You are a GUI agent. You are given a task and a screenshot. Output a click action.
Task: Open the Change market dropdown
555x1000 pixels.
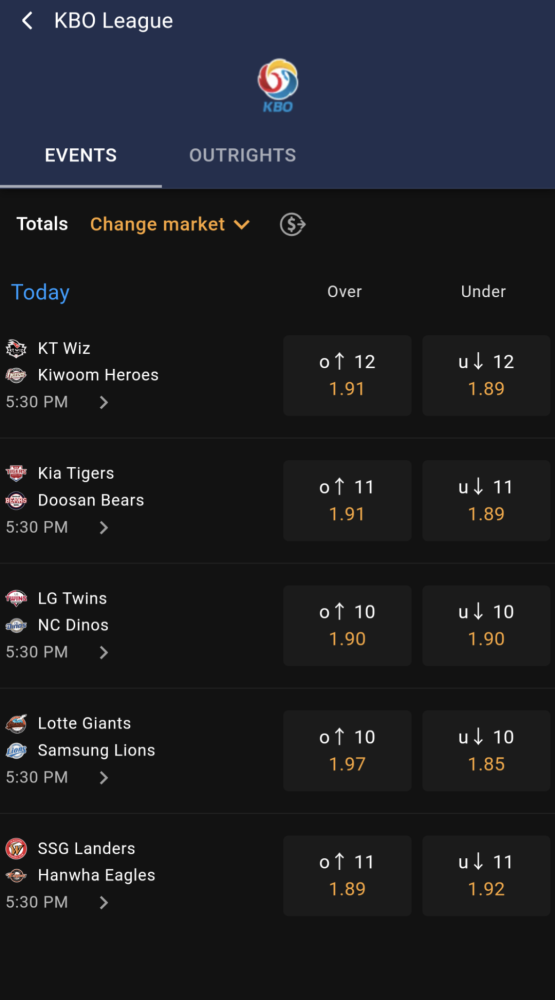[170, 224]
